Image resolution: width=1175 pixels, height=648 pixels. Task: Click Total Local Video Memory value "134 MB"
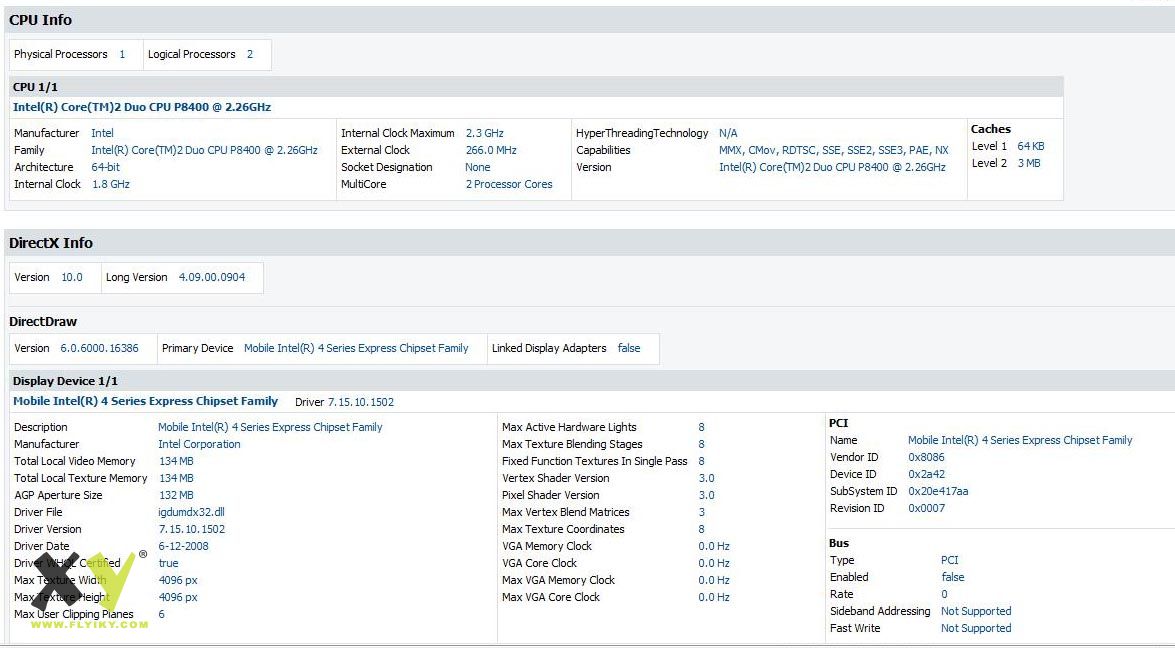176,461
